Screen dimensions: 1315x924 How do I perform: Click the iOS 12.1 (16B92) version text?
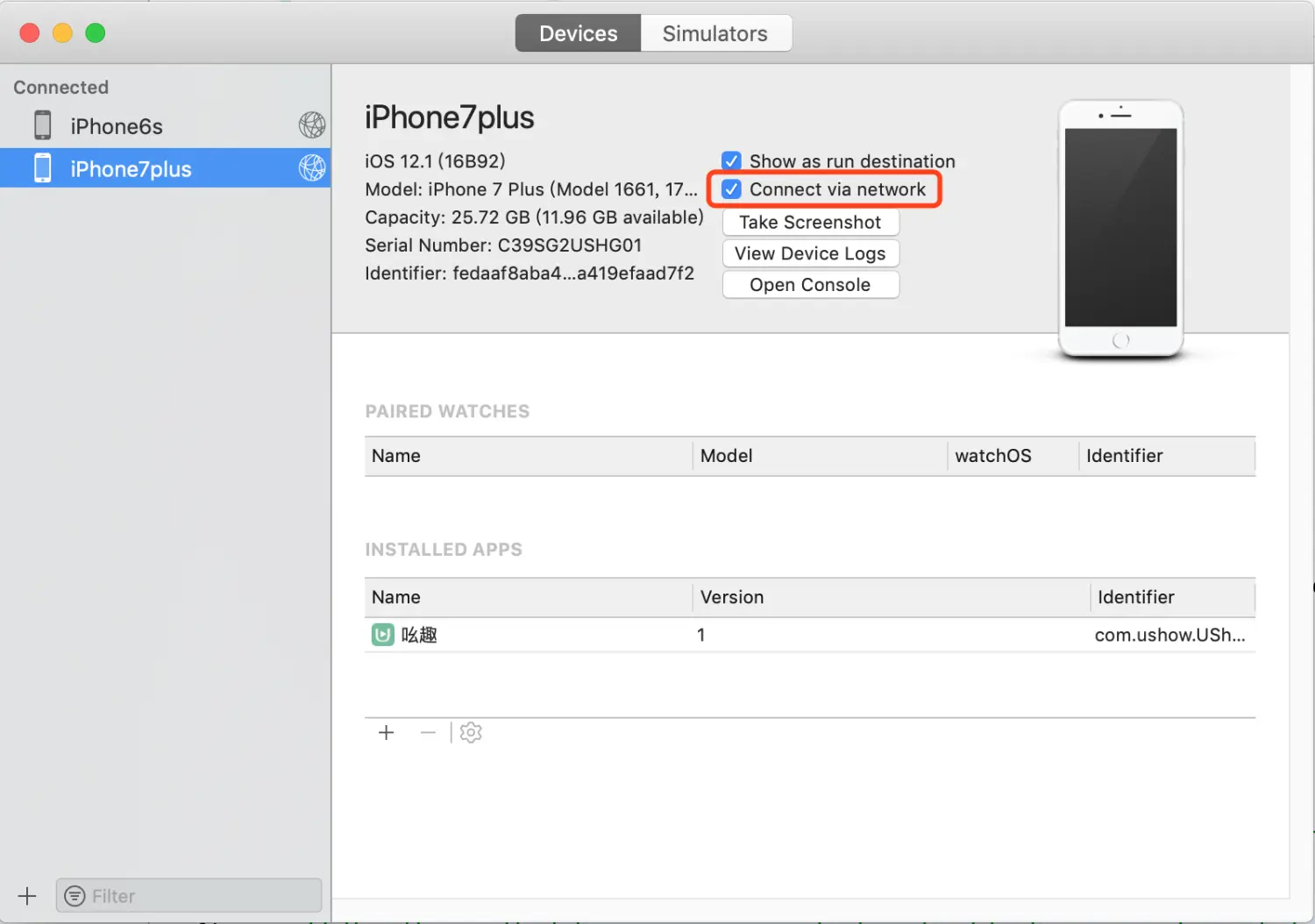435,161
